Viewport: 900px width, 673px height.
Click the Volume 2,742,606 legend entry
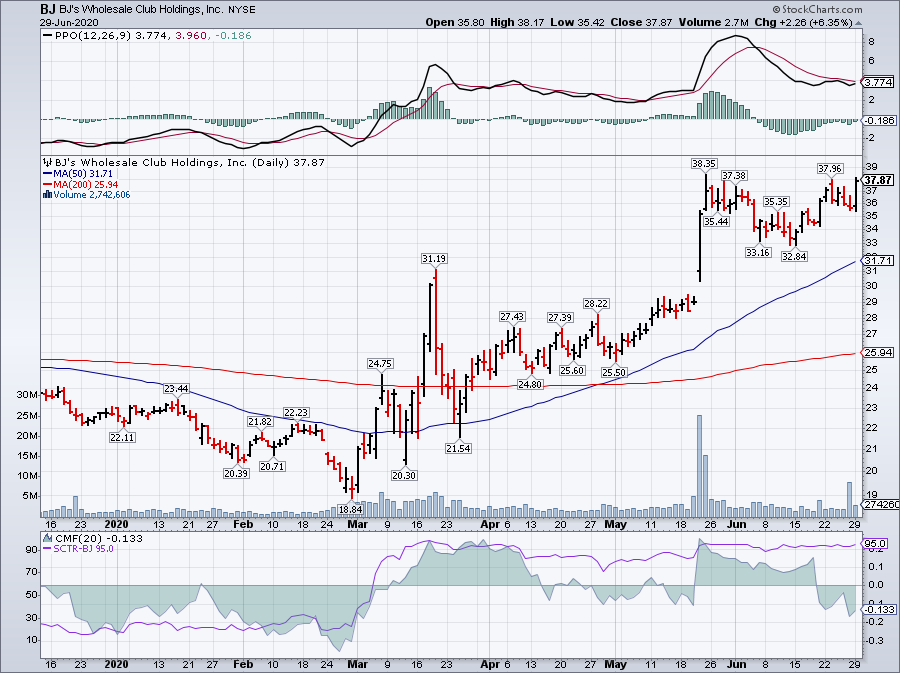(91, 195)
